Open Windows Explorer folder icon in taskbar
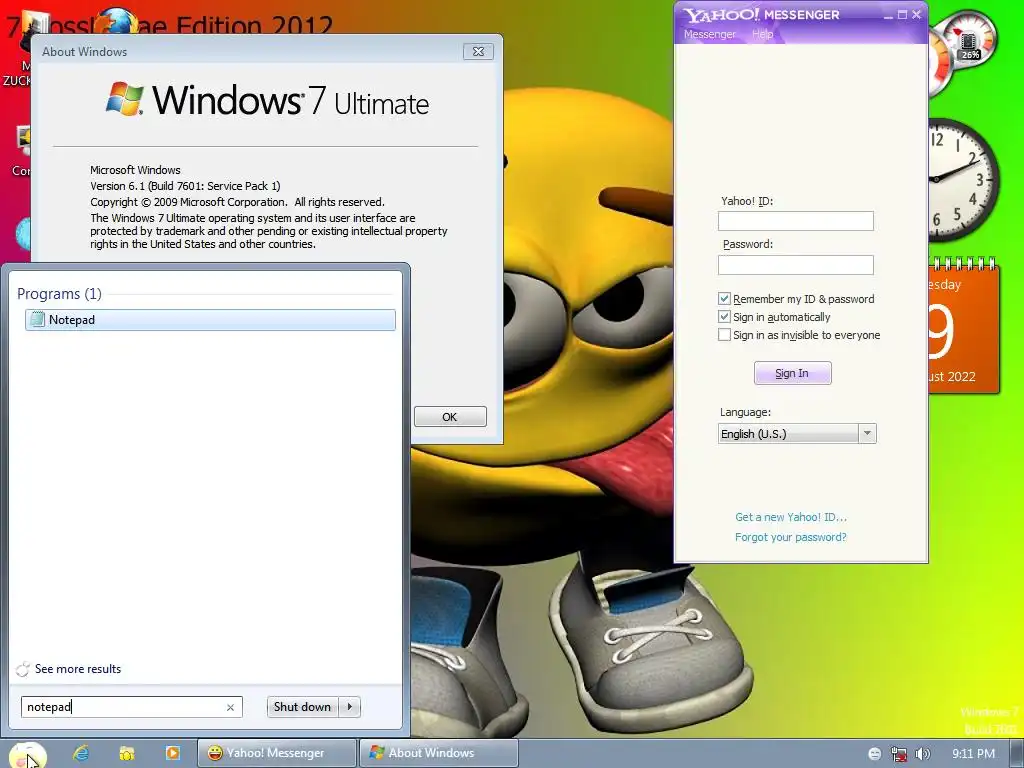This screenshot has height=768, width=1024. [x=127, y=753]
